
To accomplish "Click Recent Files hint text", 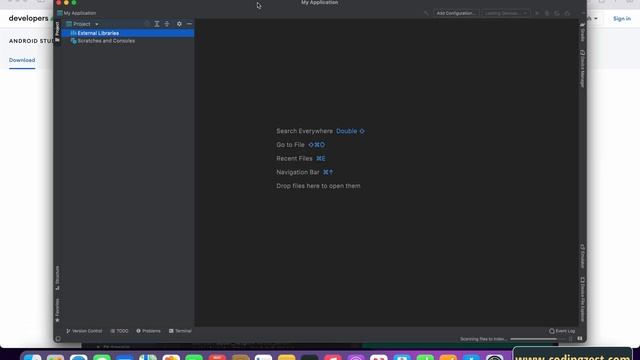I will tap(294, 158).
